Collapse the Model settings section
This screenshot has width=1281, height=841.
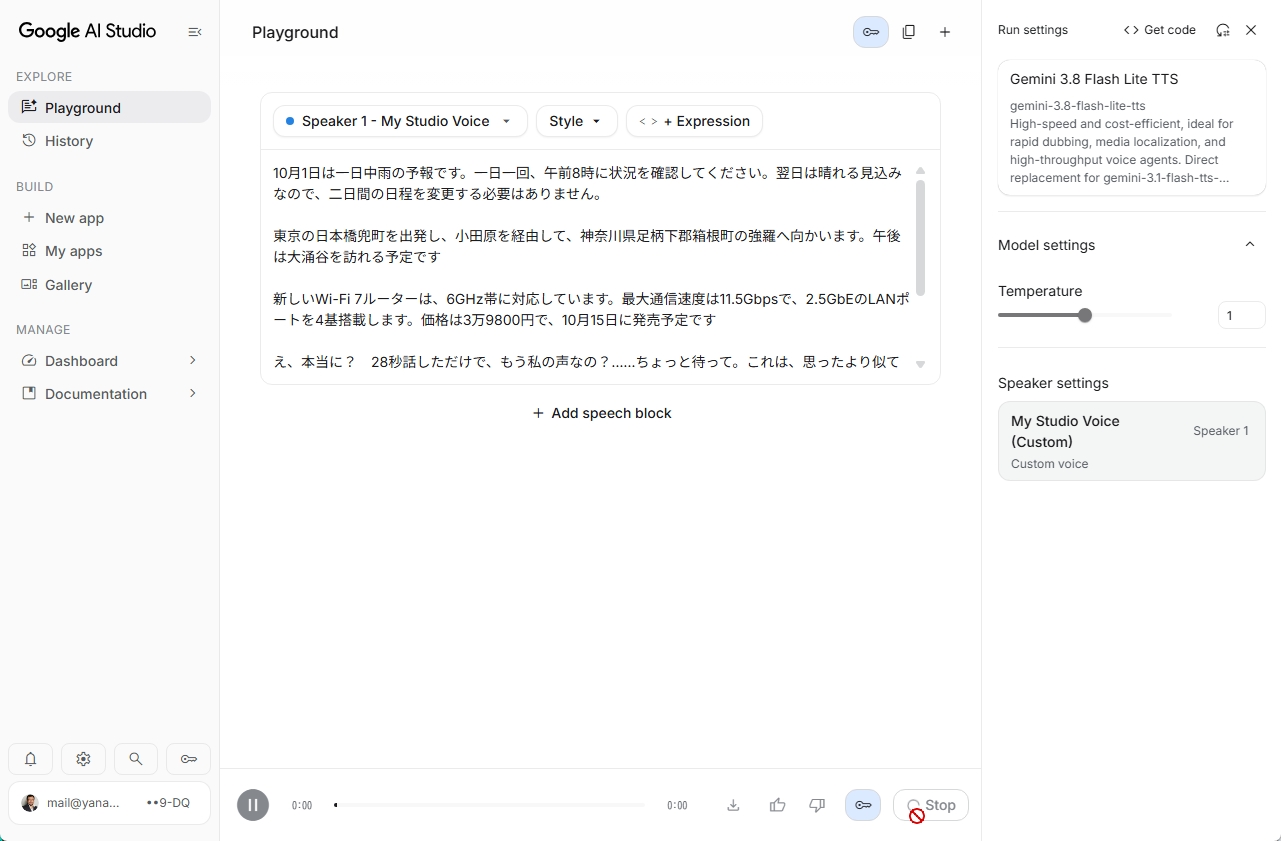pos(1249,245)
